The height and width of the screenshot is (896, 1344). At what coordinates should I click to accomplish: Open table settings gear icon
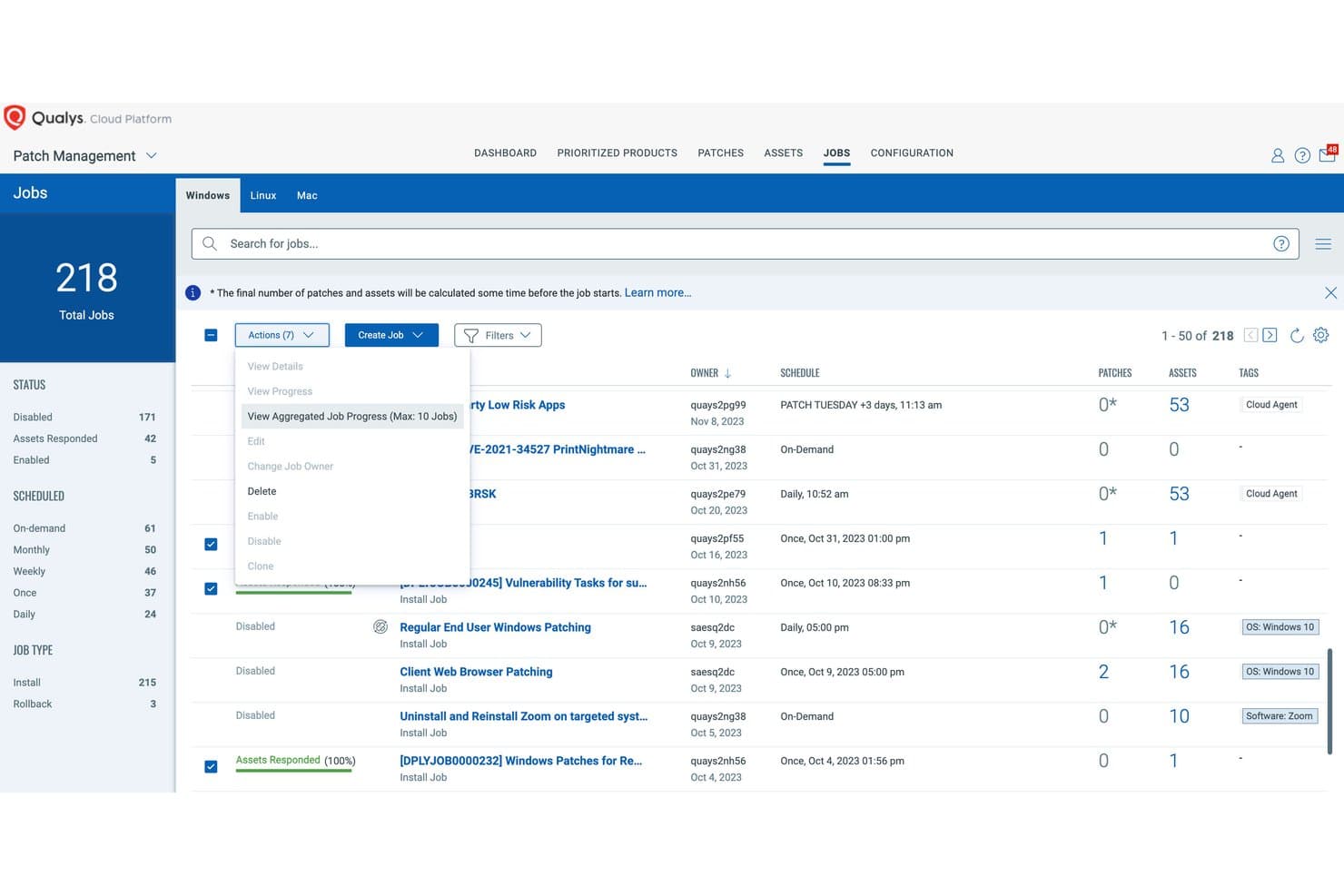(1321, 335)
